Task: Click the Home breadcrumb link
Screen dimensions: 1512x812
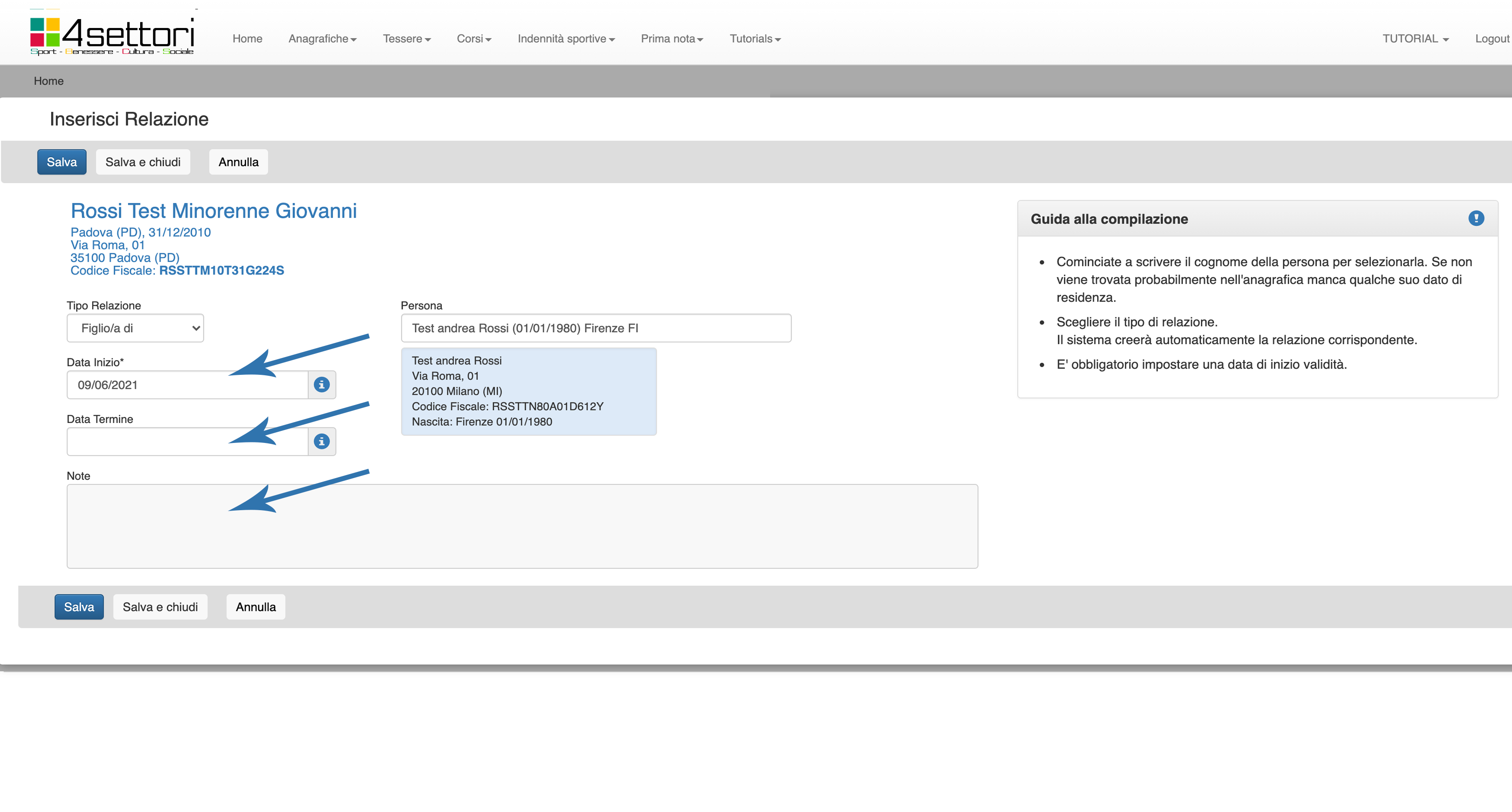Action: tap(49, 81)
